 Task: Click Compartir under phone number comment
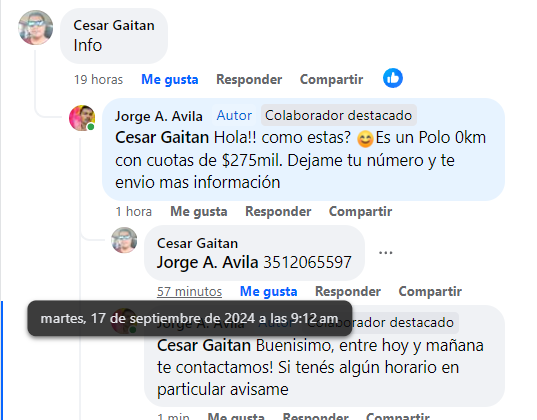(x=430, y=292)
